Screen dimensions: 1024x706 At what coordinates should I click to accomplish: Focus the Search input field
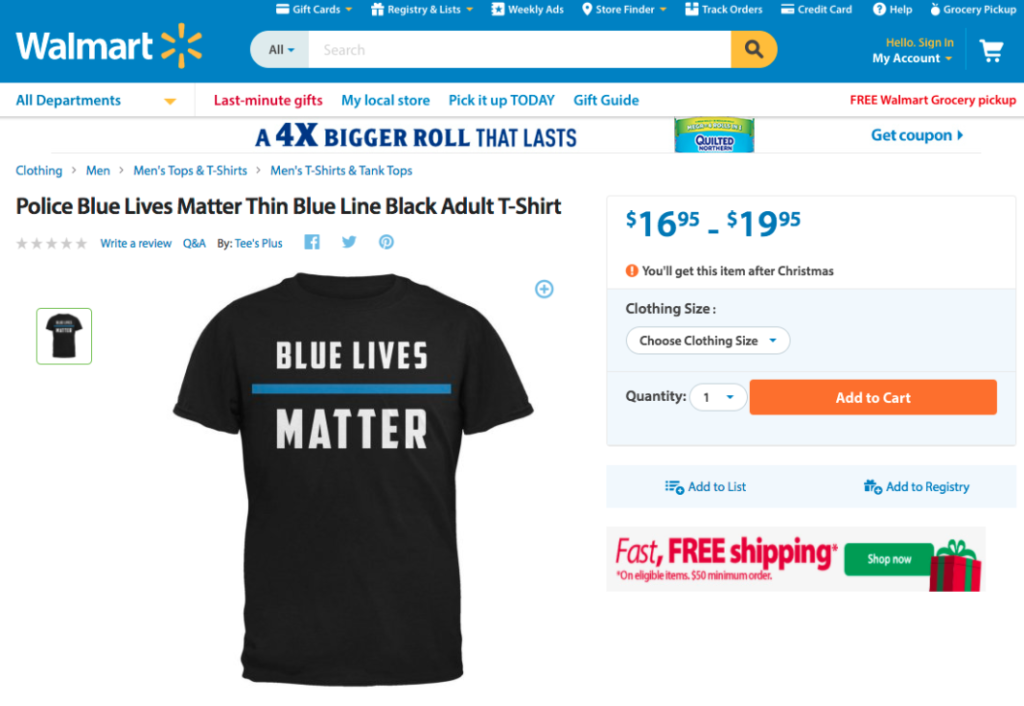tap(519, 50)
